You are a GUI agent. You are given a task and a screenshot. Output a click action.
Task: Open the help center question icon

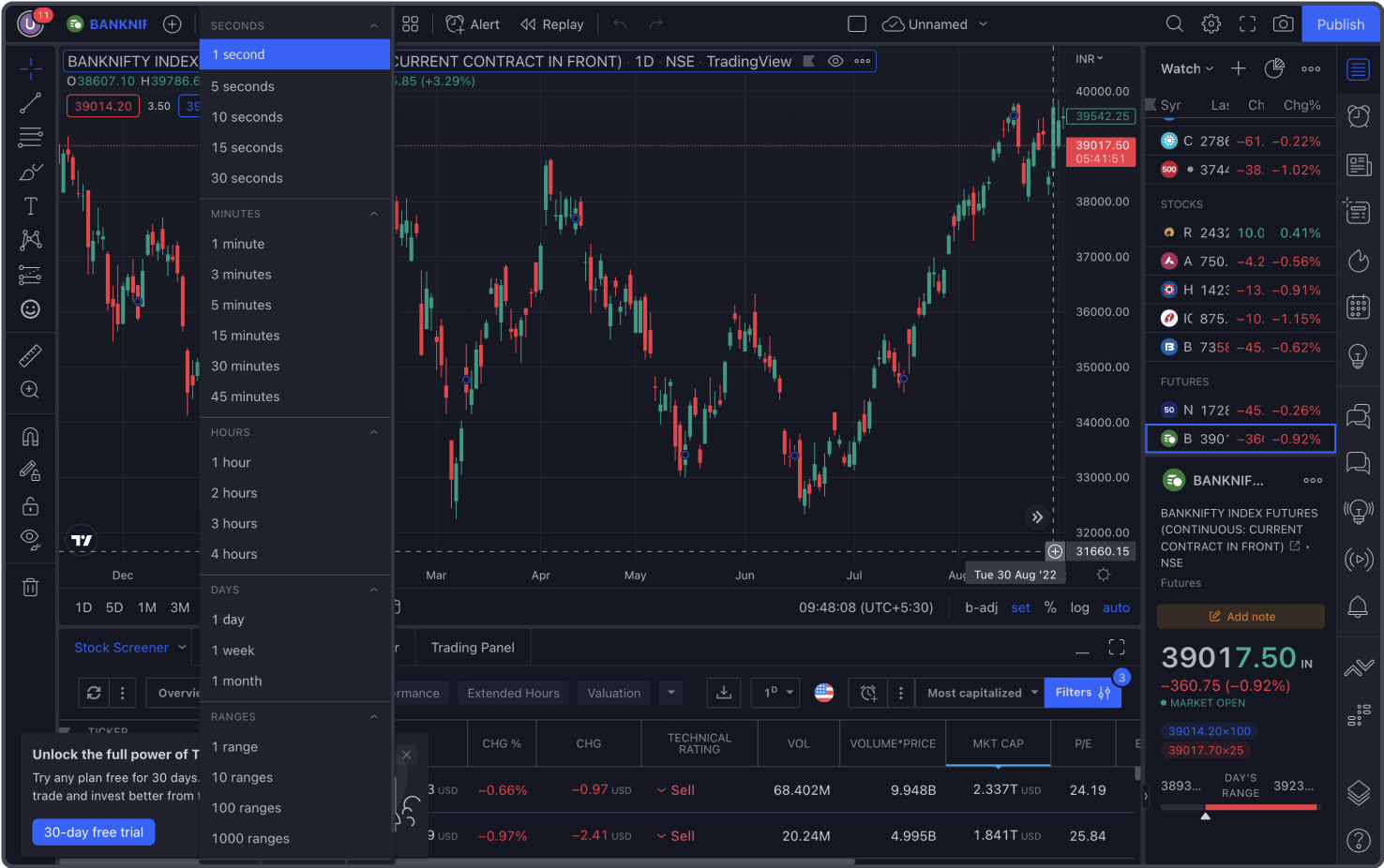[x=1359, y=841]
